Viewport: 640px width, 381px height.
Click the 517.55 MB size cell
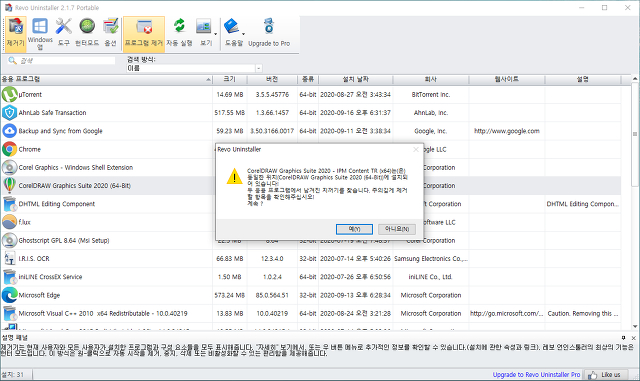tap(230, 113)
